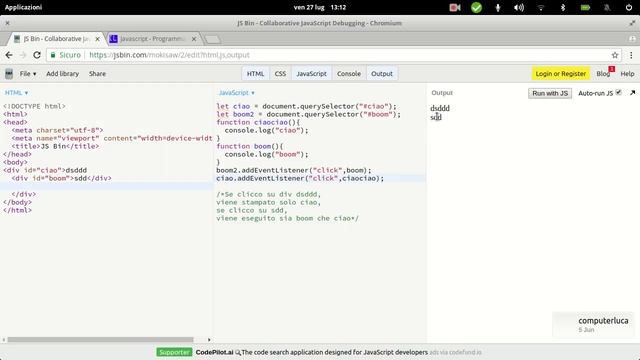Click the Bluetooth tray icon
Image resolution: width=640 pixels, height=360 pixels.
(x=563, y=7)
